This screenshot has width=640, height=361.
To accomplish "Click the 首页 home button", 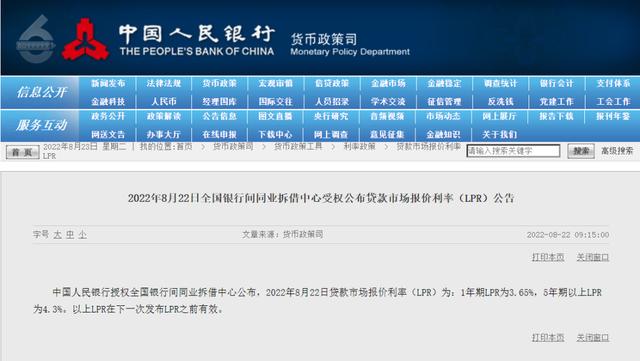I will tap(22, 152).
